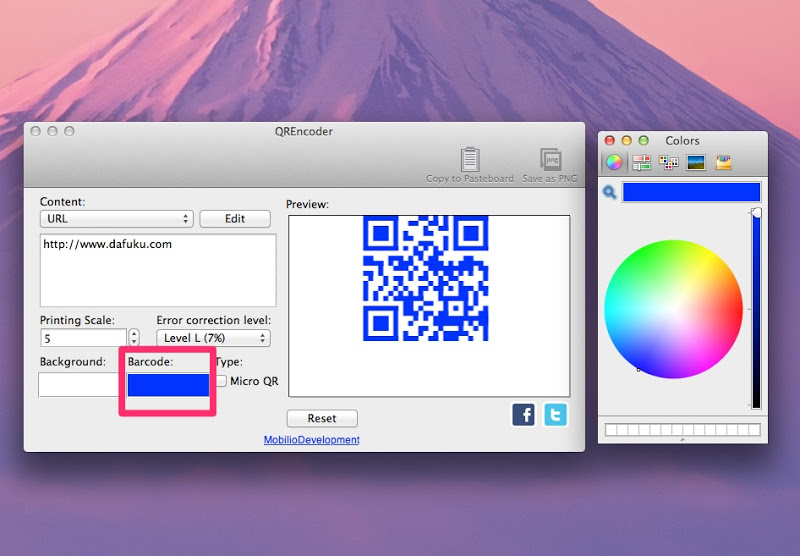This screenshot has width=800, height=556.
Task: Click the white Background color well
Action: click(79, 385)
